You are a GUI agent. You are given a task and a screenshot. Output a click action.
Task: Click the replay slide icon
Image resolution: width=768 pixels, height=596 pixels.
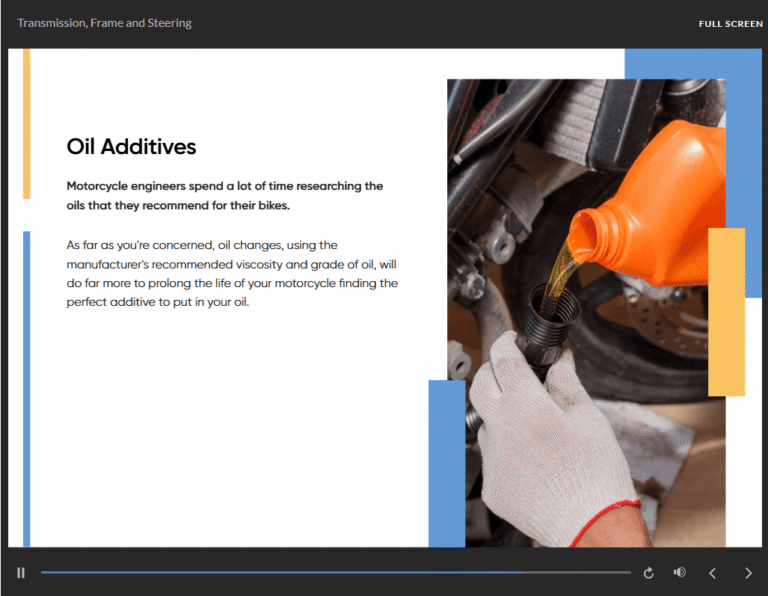coord(648,573)
